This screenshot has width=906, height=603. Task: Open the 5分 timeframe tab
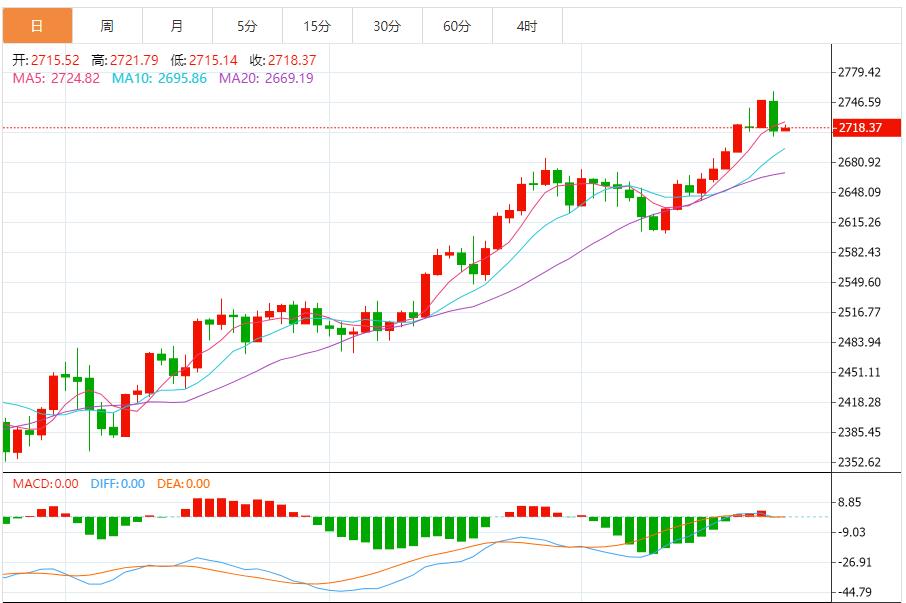(247, 26)
